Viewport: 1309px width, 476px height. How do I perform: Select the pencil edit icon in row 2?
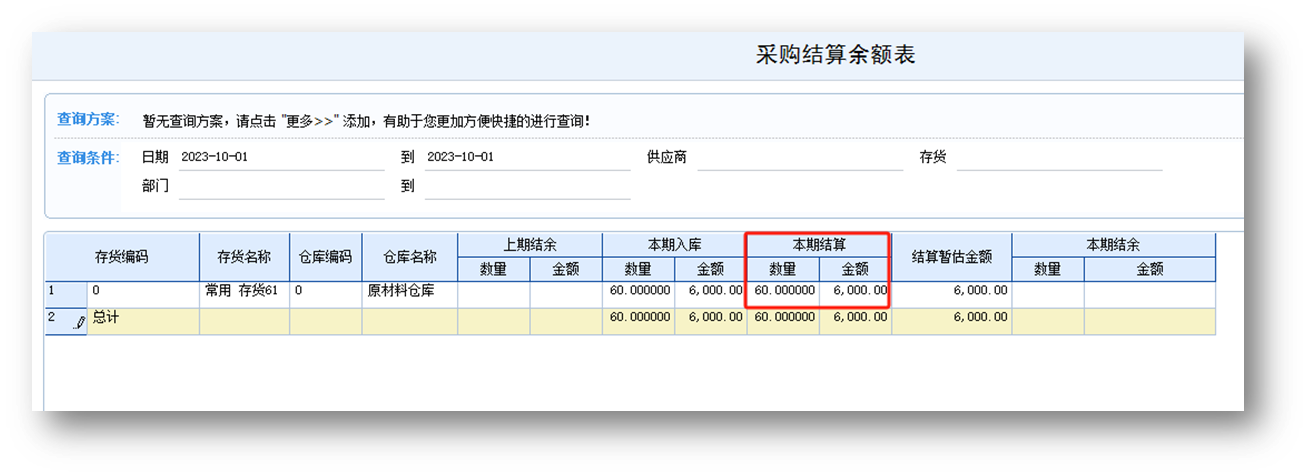point(80,322)
